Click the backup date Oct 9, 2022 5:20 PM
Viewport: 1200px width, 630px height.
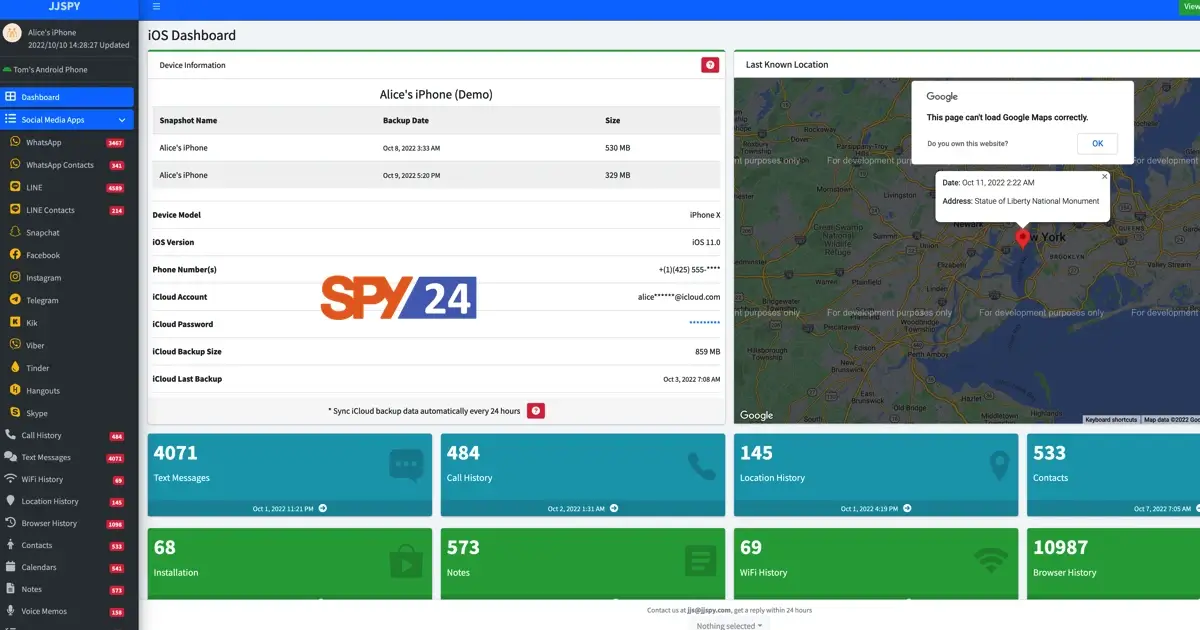point(411,175)
